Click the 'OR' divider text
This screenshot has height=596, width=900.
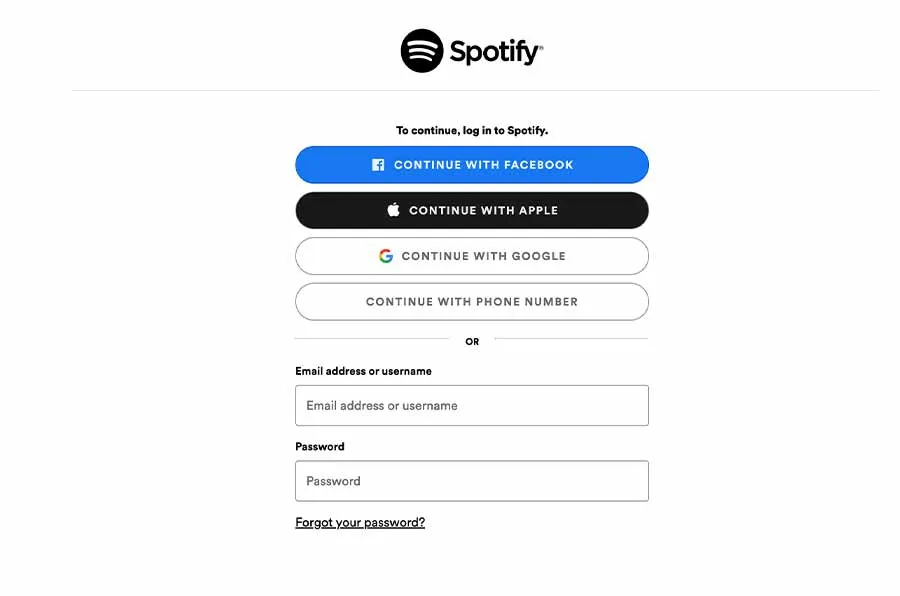tap(472, 342)
